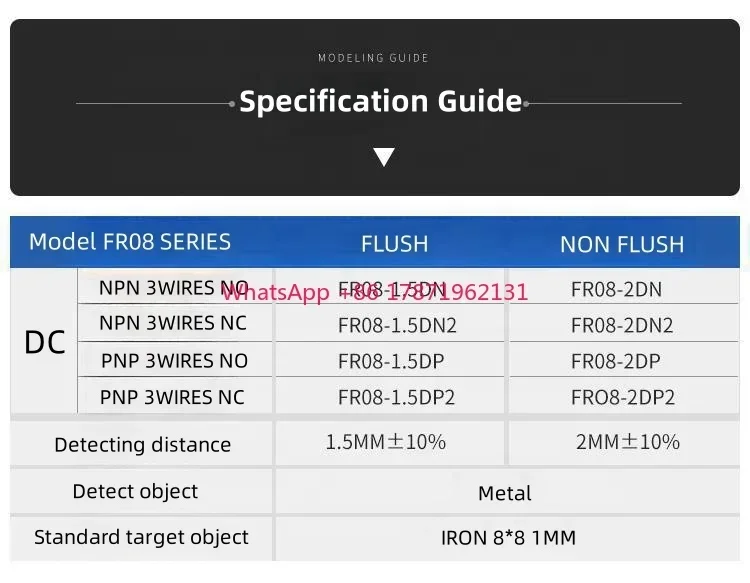The width and height of the screenshot is (750, 583).
Task: Click the IRON 8*8 1MM value
Action: 508,538
